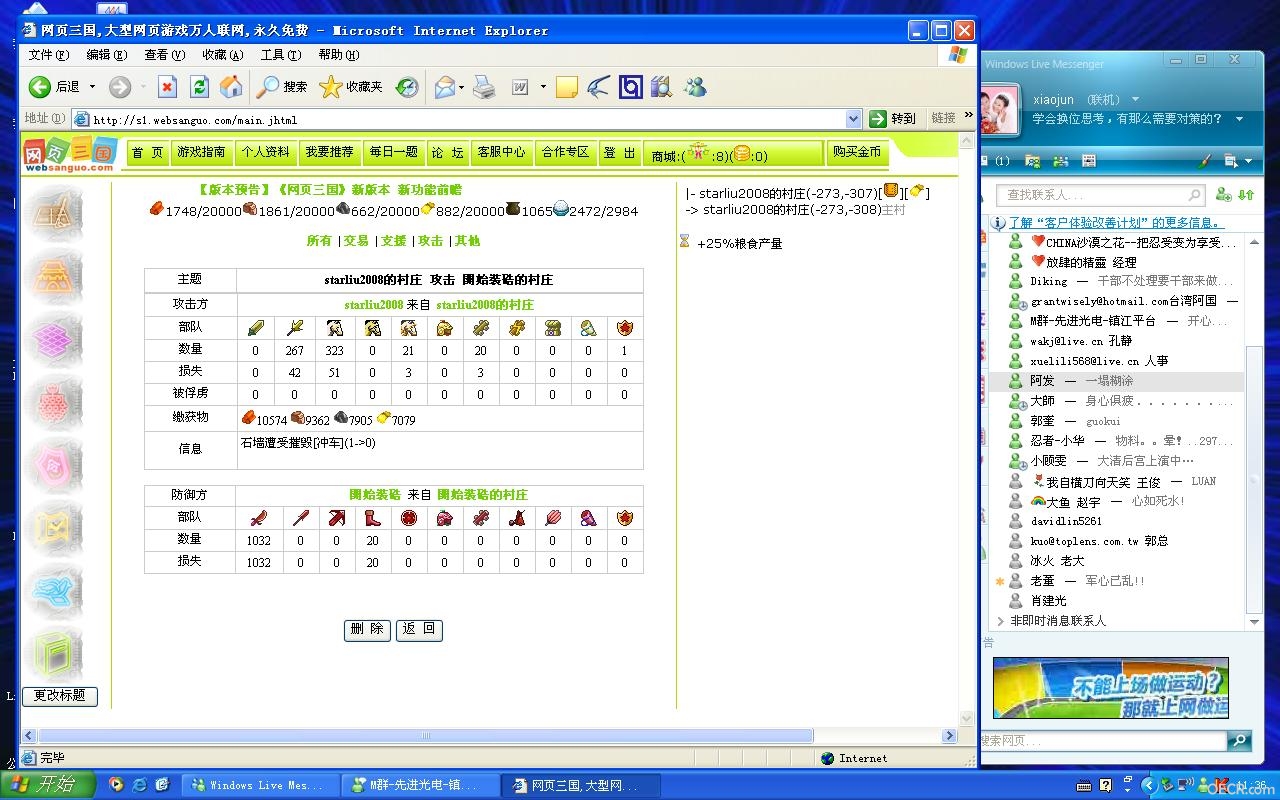Open the 帮助(H) menu
Screen dimensions: 1280x800
339,55
